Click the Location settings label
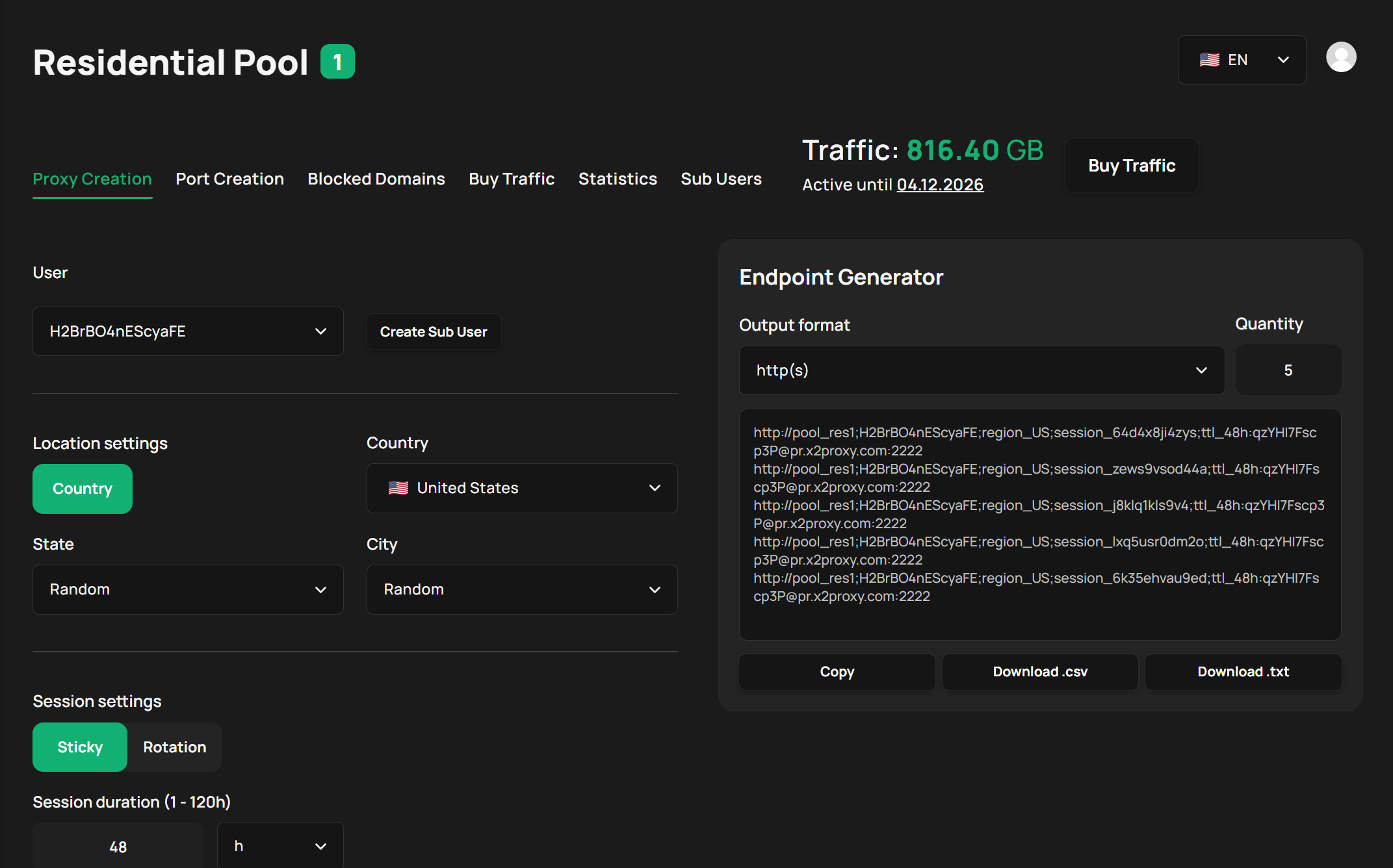This screenshot has height=868, width=1393. (100, 443)
